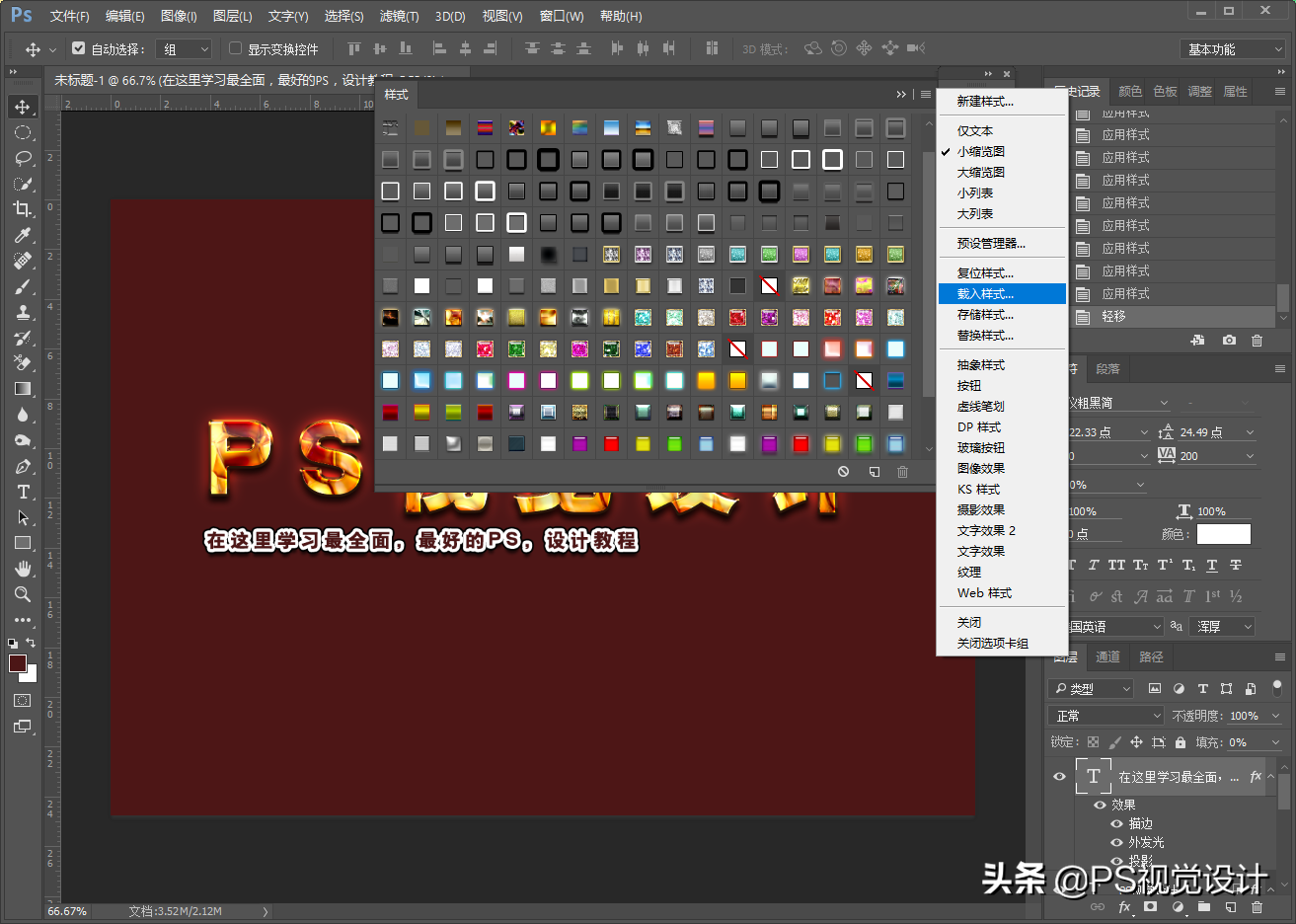Screen dimensions: 1296x924
Task: Hide the 描边 effect
Action: [1117, 823]
